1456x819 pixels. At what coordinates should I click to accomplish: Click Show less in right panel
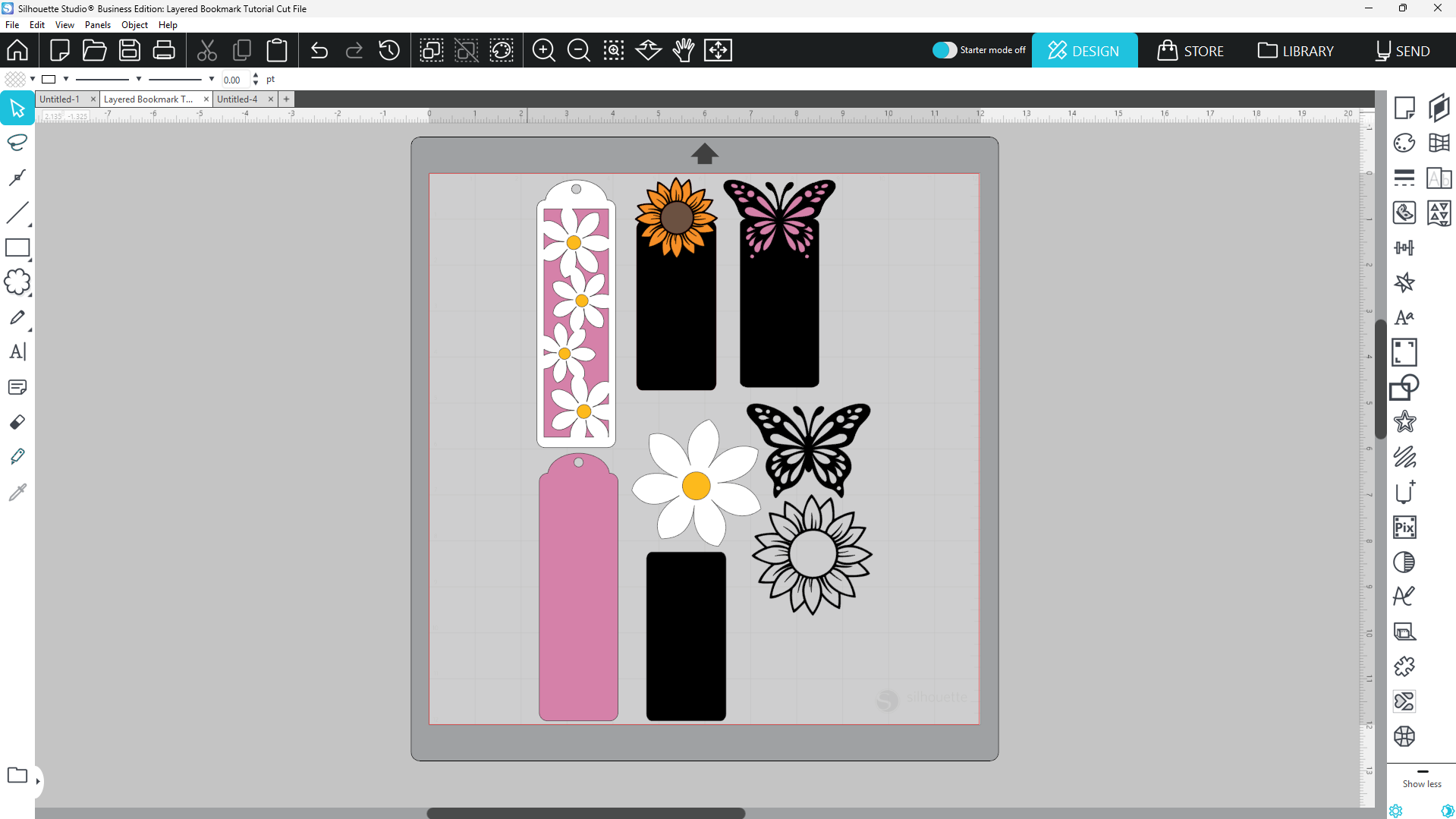(x=1421, y=784)
